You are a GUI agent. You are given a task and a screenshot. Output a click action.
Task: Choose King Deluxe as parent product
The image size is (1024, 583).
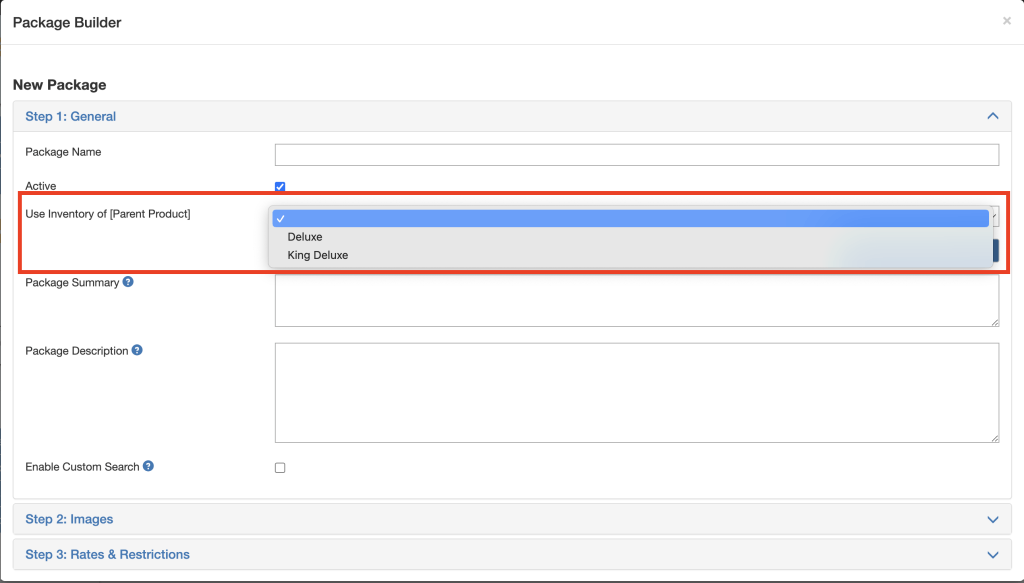pyautogui.click(x=317, y=255)
